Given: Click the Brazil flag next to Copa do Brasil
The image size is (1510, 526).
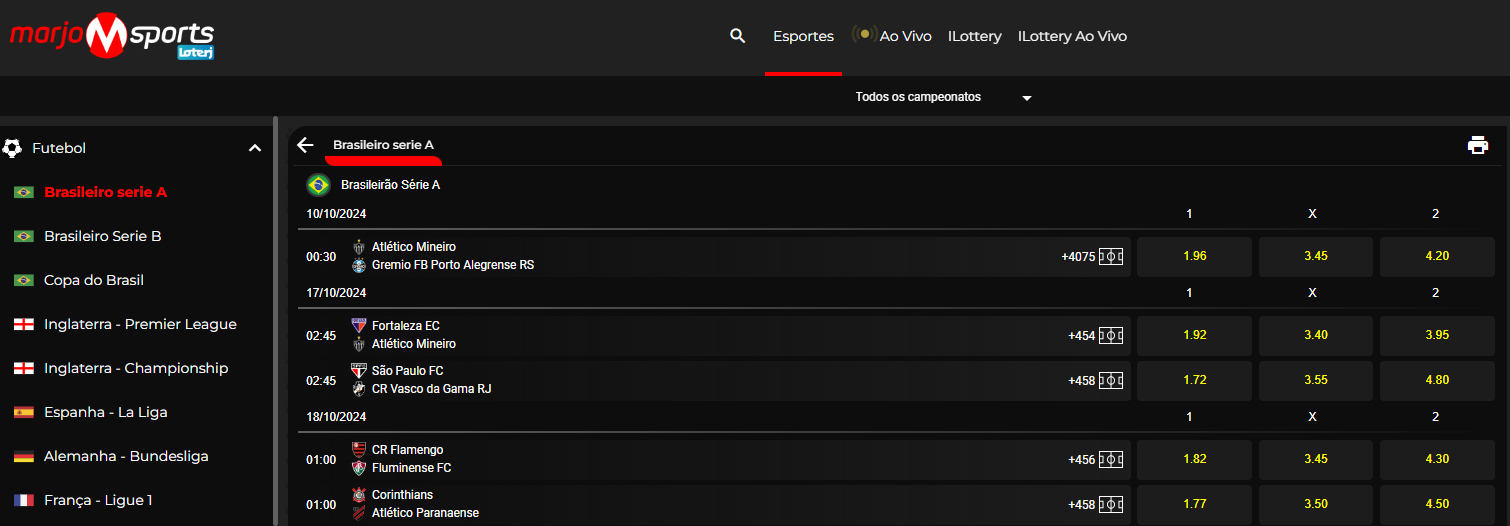Looking at the screenshot, I should [24, 280].
